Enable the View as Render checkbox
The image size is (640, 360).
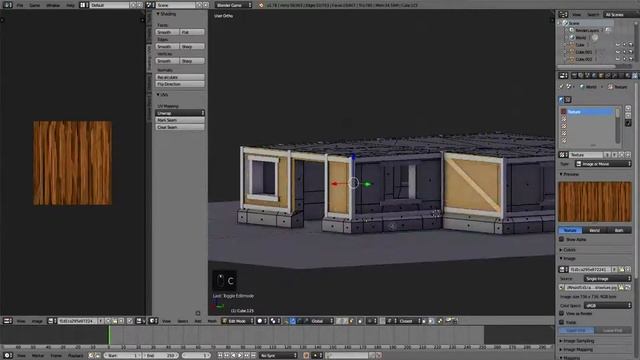(x=562, y=313)
